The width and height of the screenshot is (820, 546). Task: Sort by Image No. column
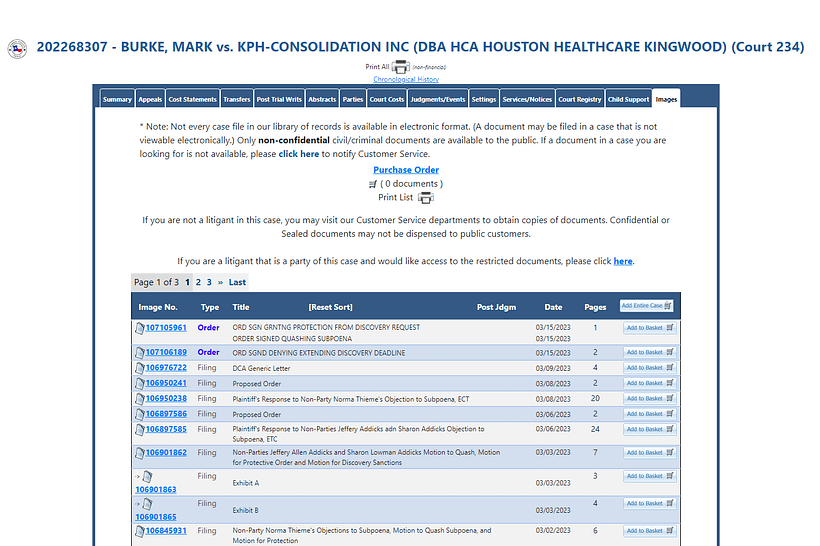pyautogui.click(x=158, y=307)
